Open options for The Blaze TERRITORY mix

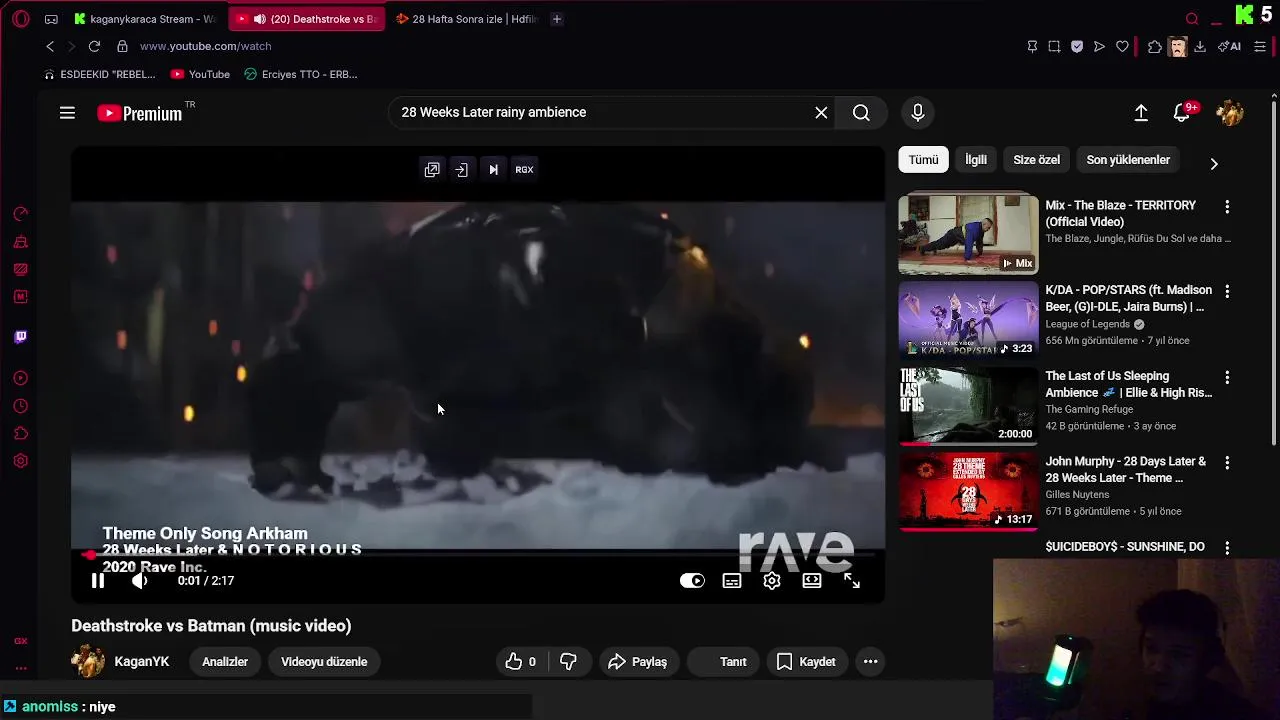coord(1227,207)
